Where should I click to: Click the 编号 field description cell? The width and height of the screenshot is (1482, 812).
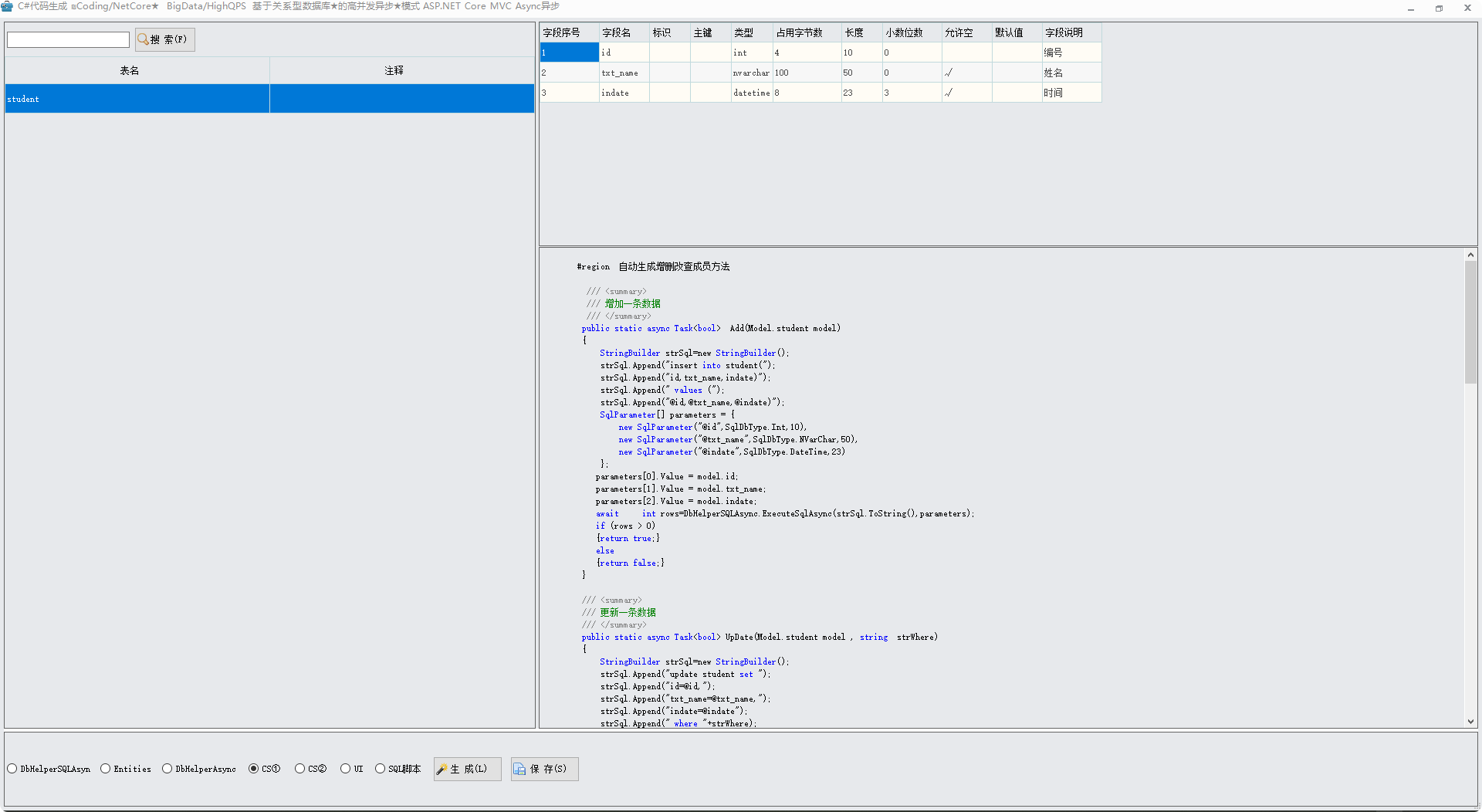tap(1071, 52)
